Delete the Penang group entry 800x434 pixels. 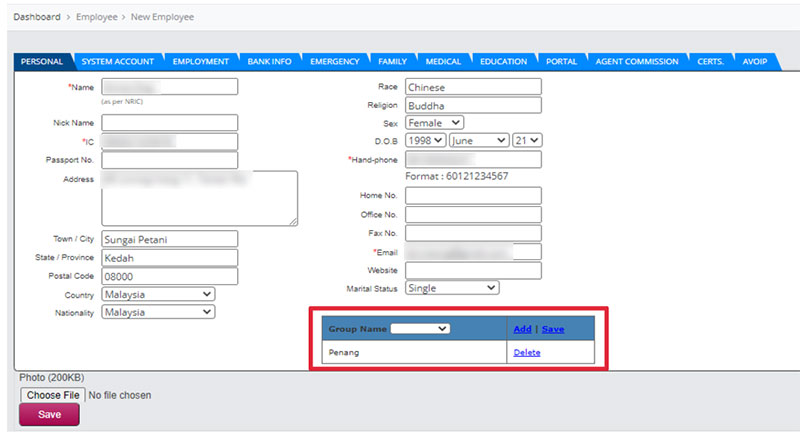coord(527,353)
